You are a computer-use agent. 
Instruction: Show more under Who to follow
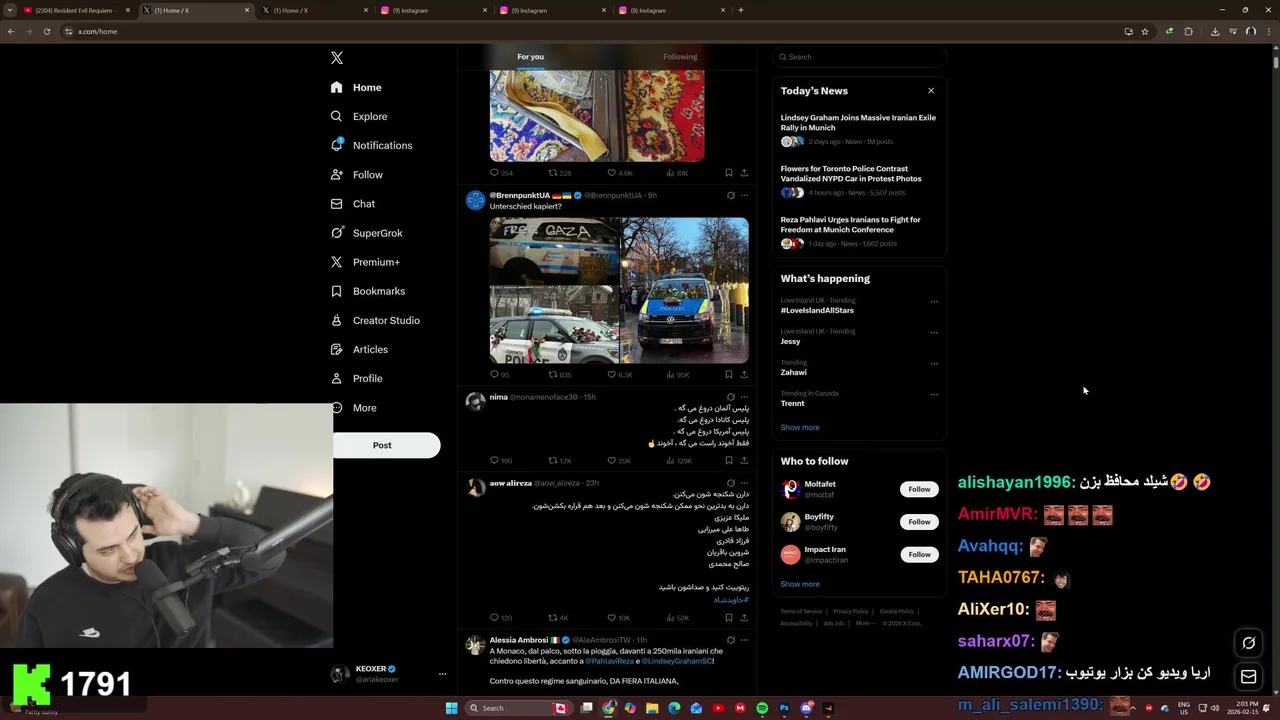tap(800, 584)
